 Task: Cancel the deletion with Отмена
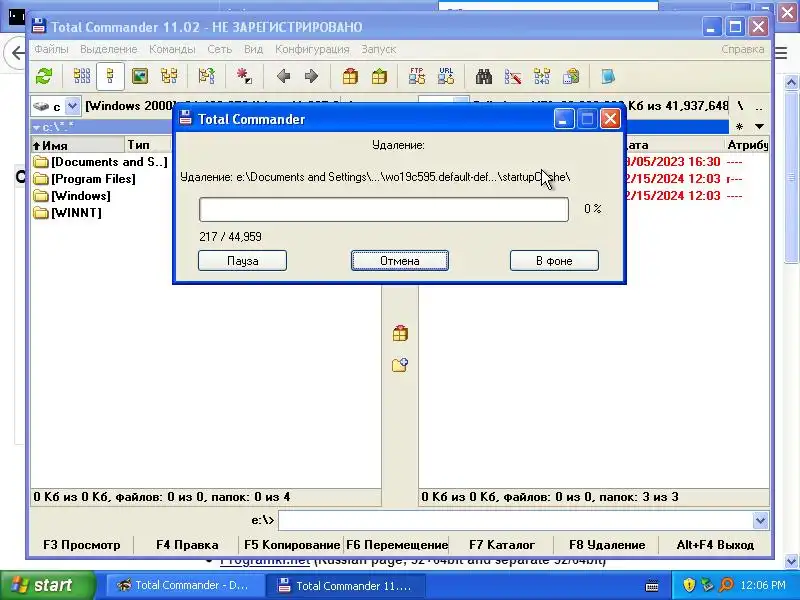point(400,261)
